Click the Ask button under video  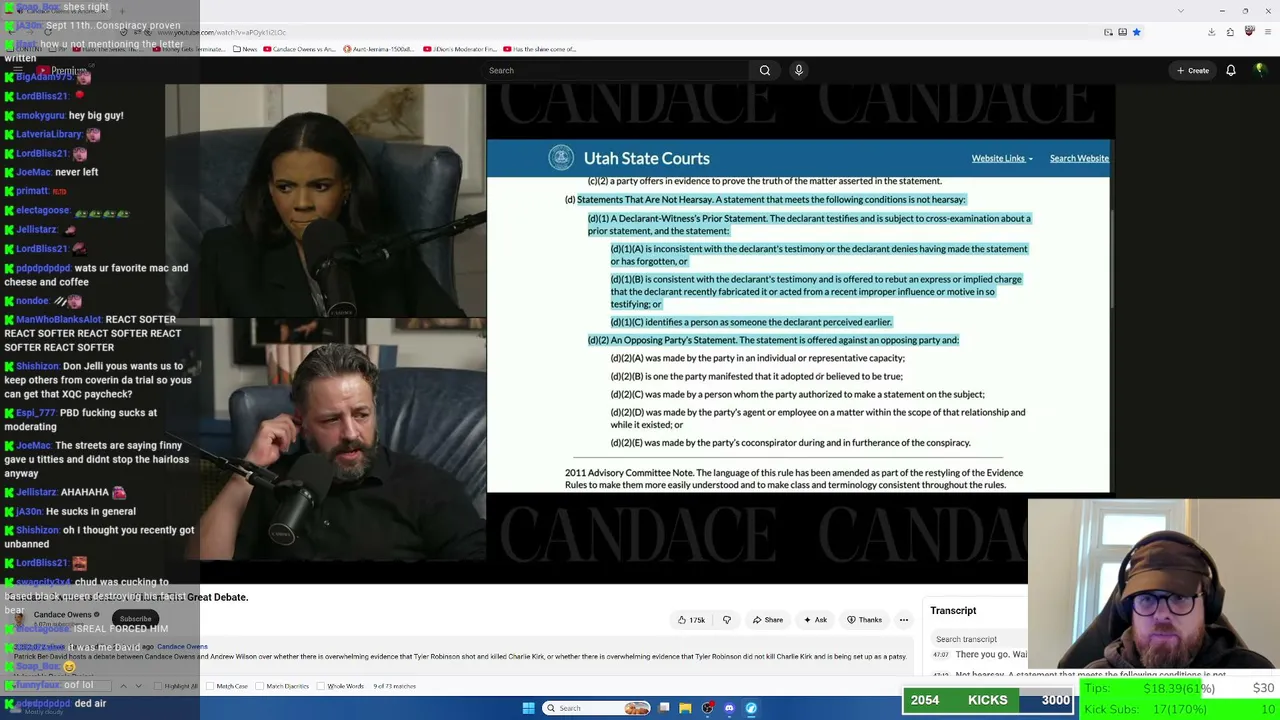coord(815,620)
